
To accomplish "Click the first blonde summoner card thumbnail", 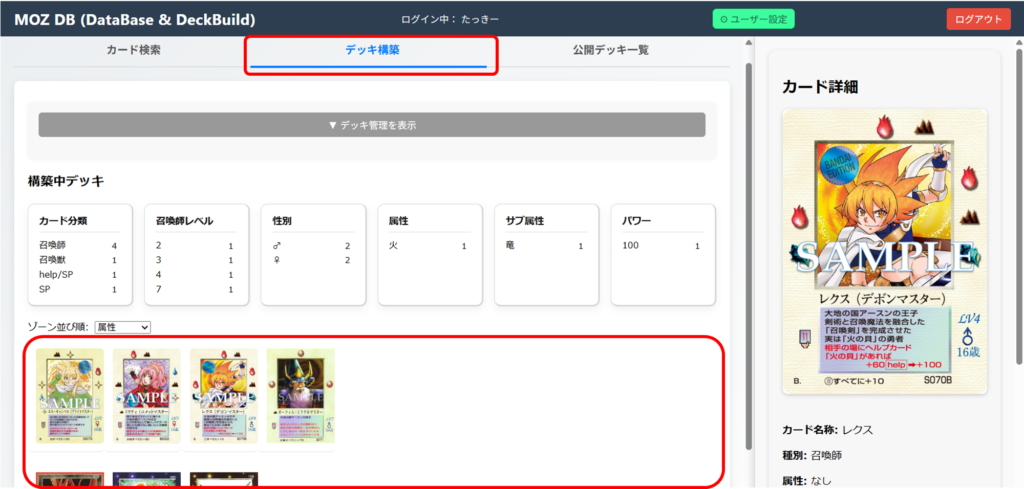I will tap(70, 396).
